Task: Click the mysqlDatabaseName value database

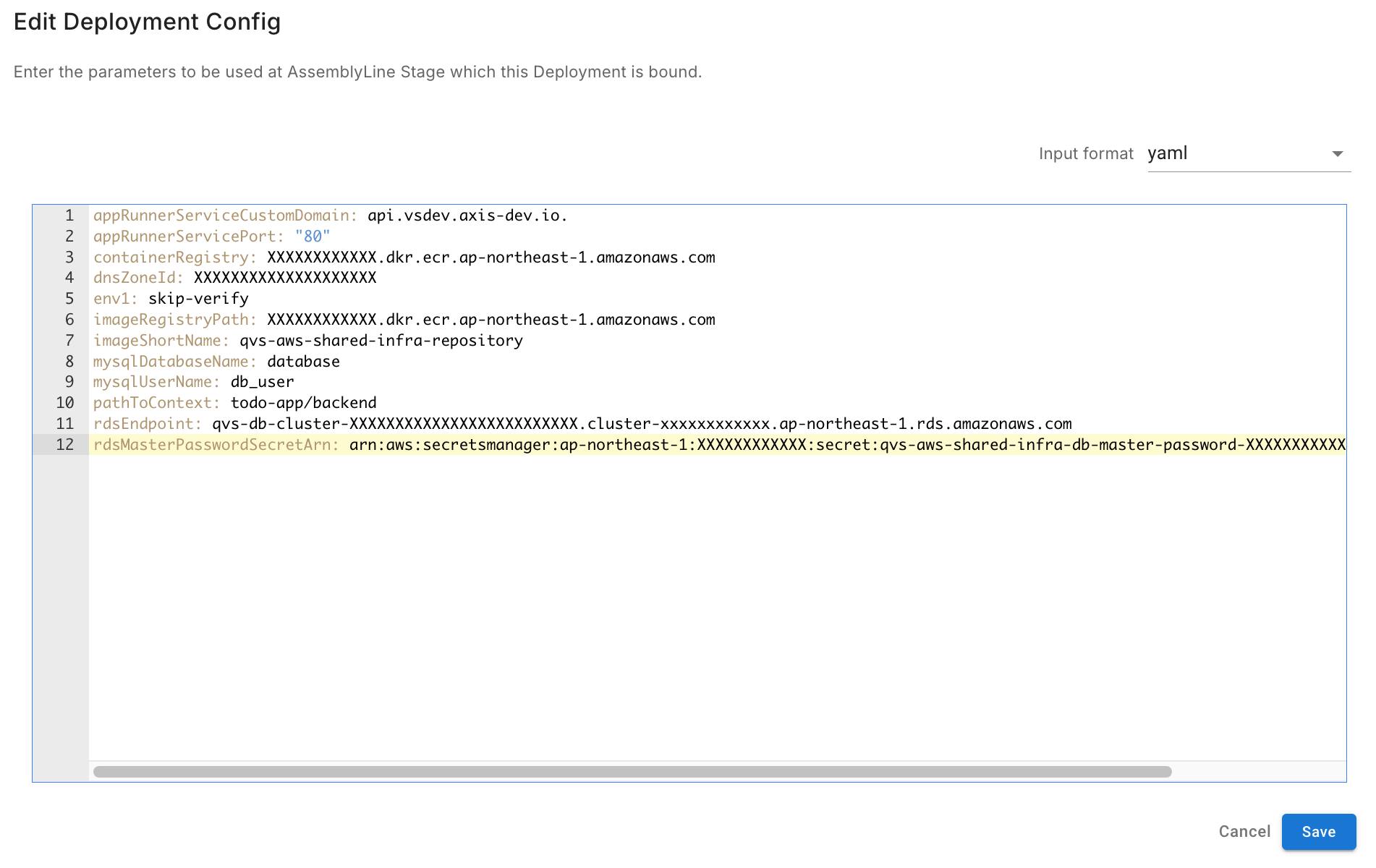Action: tap(303, 362)
